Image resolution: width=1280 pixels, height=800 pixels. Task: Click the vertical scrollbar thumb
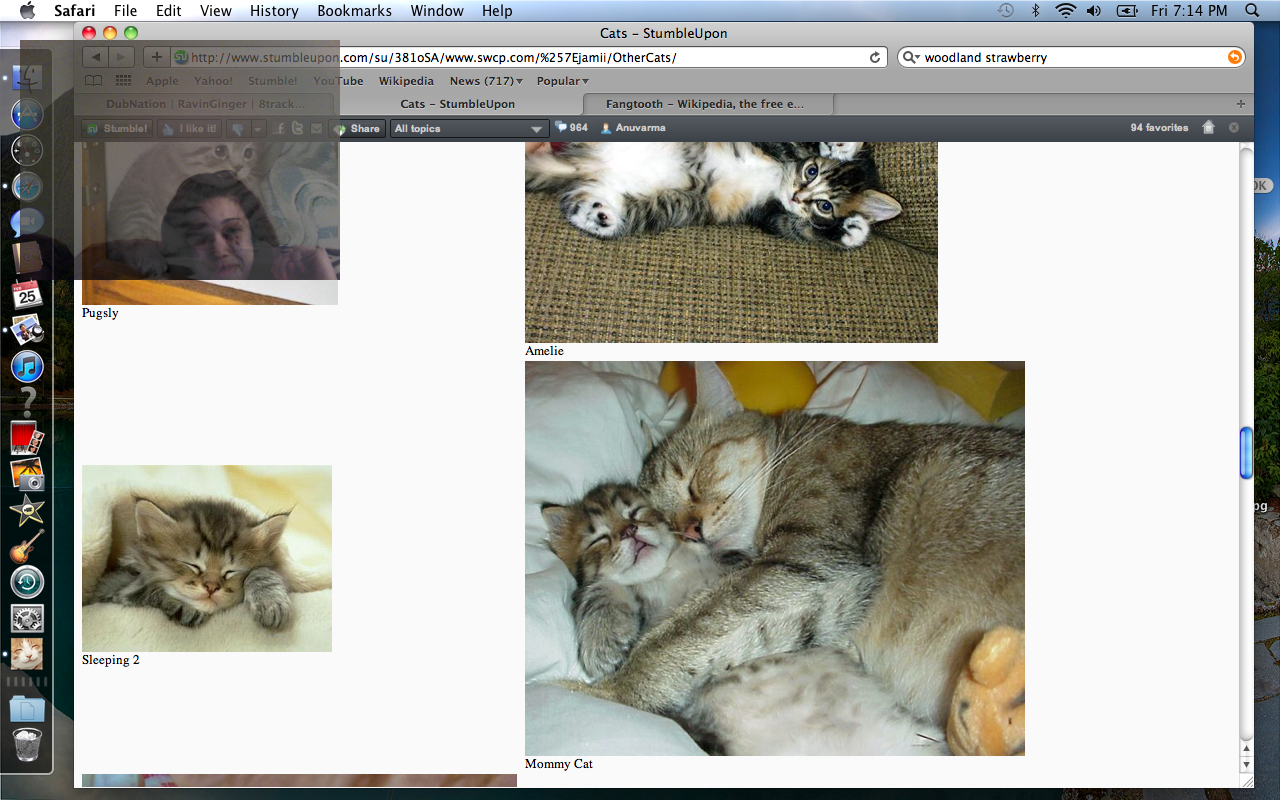1246,453
